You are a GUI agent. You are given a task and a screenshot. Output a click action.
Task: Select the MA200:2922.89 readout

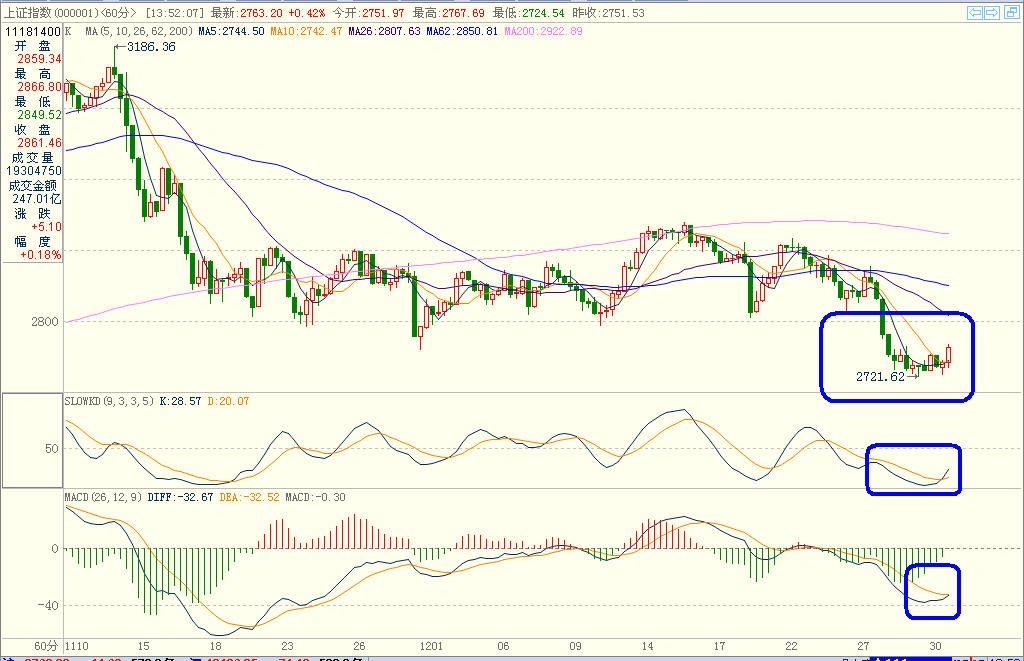[543, 31]
